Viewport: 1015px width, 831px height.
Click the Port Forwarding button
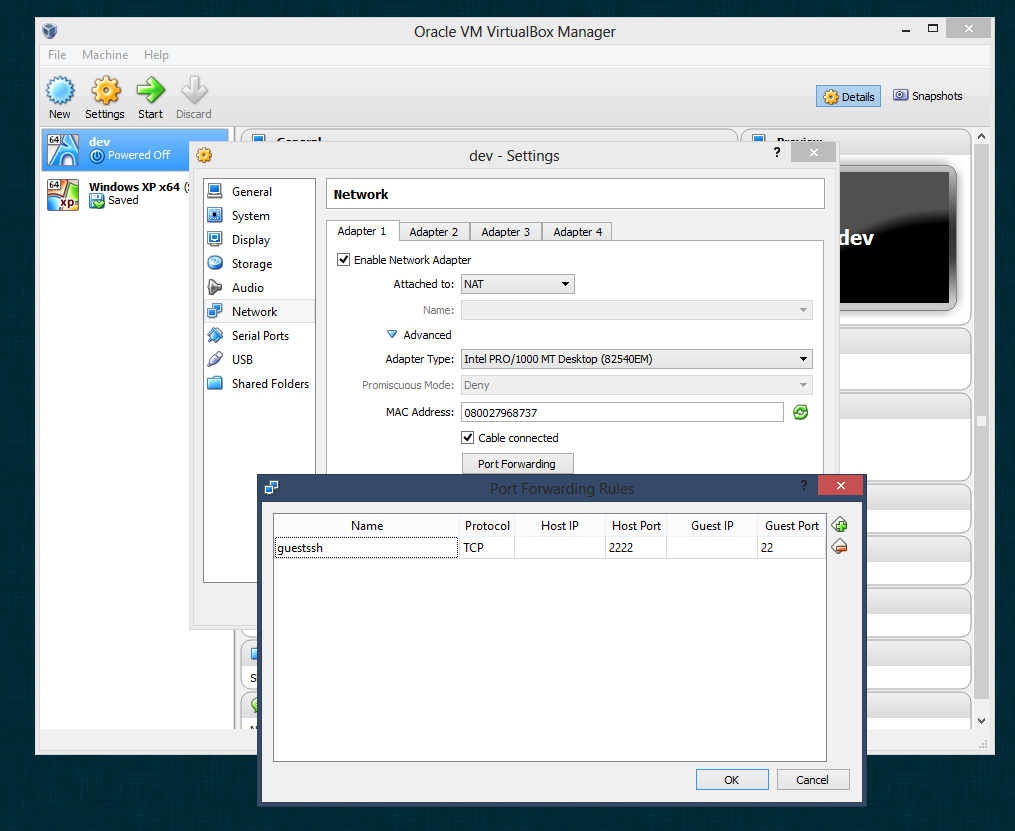pos(517,463)
